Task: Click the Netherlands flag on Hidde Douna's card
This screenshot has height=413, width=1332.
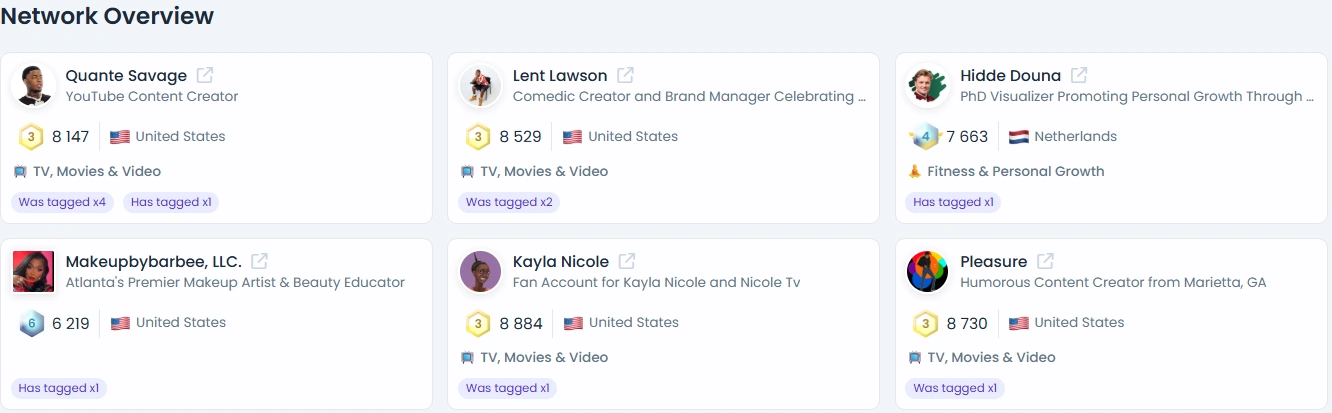Action: (1018, 137)
